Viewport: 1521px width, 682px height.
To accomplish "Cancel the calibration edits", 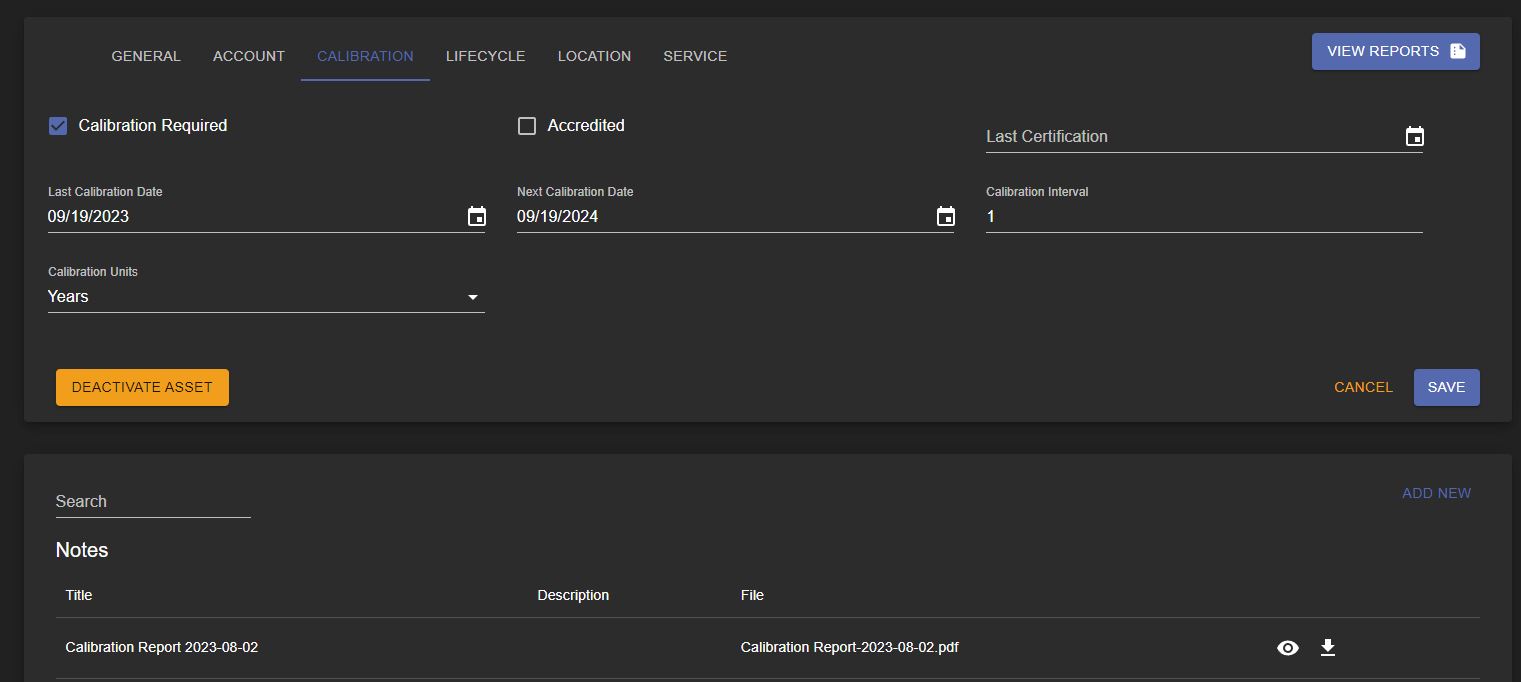I will (x=1363, y=387).
